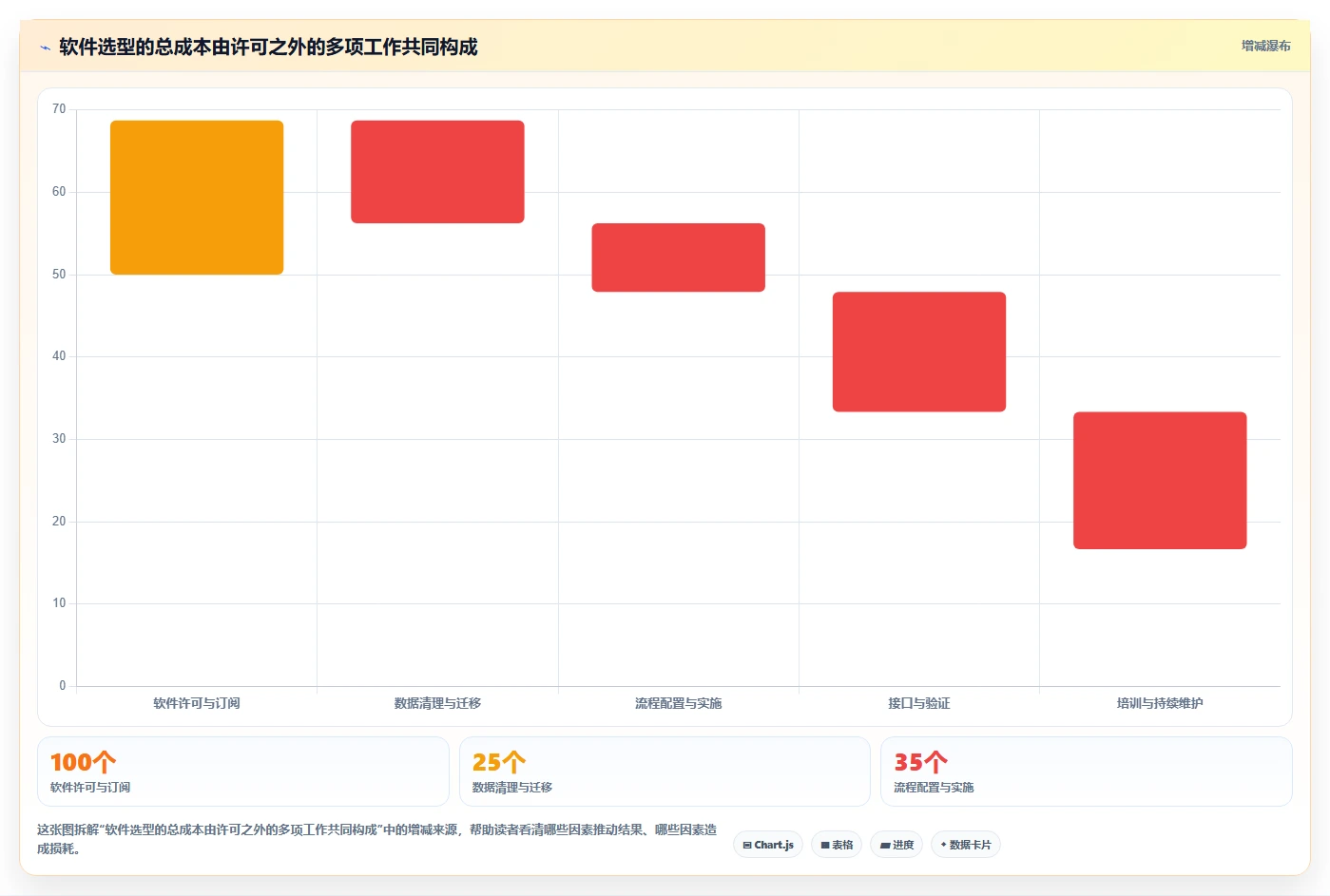Click the red 培训与持续维护 bar
This screenshot has height=896, width=1330.
[1160, 481]
